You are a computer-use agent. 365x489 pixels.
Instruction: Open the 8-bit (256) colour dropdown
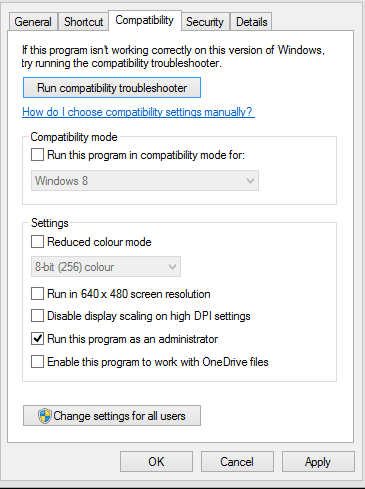(x=106, y=267)
